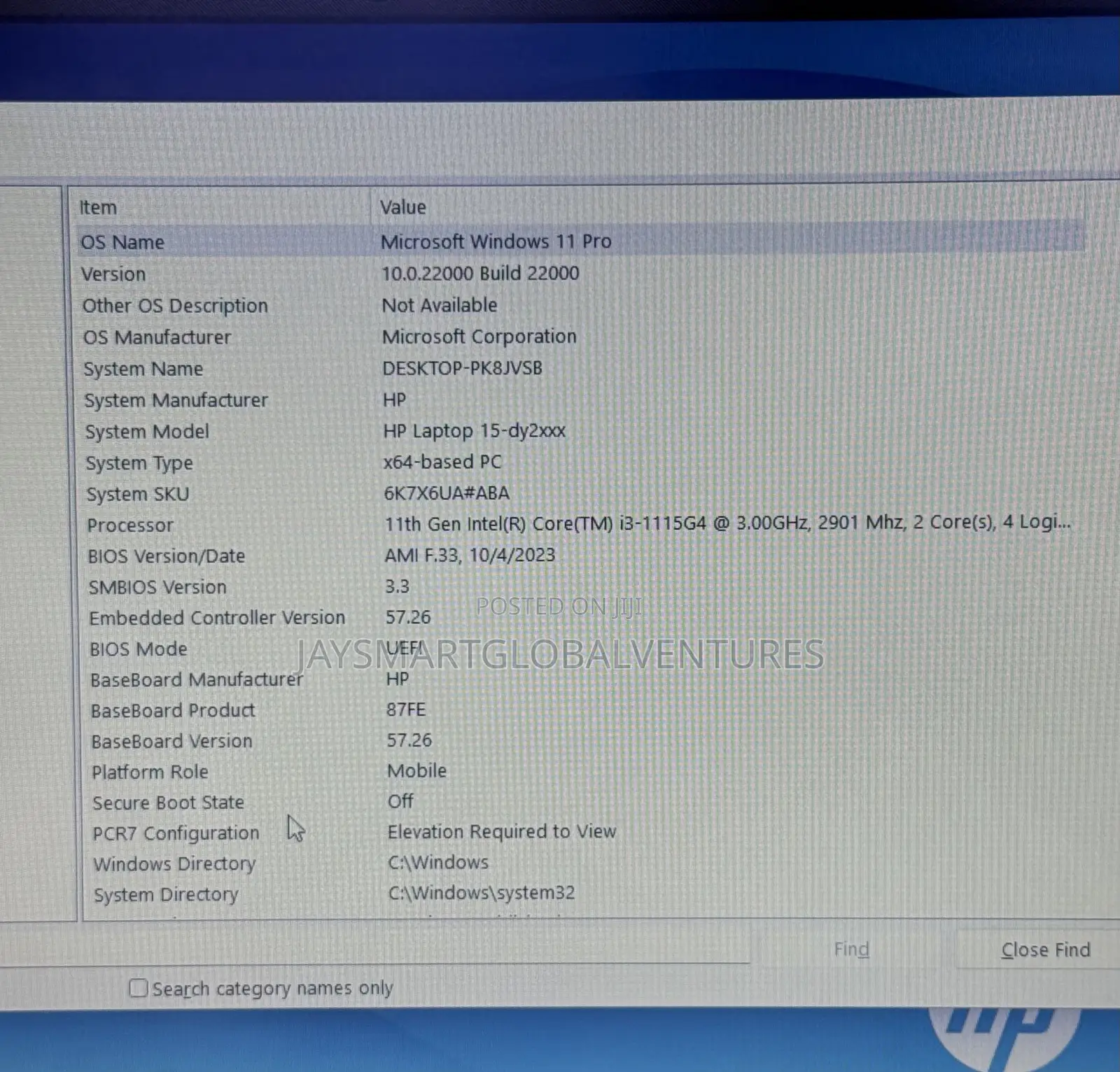Screen dimensions: 1120x1072
Task: Select the Other OS Description row
Action: coord(580,305)
